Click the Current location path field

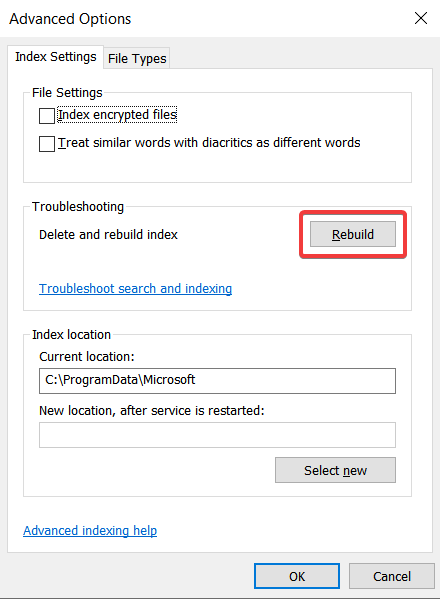pyautogui.click(x=217, y=381)
